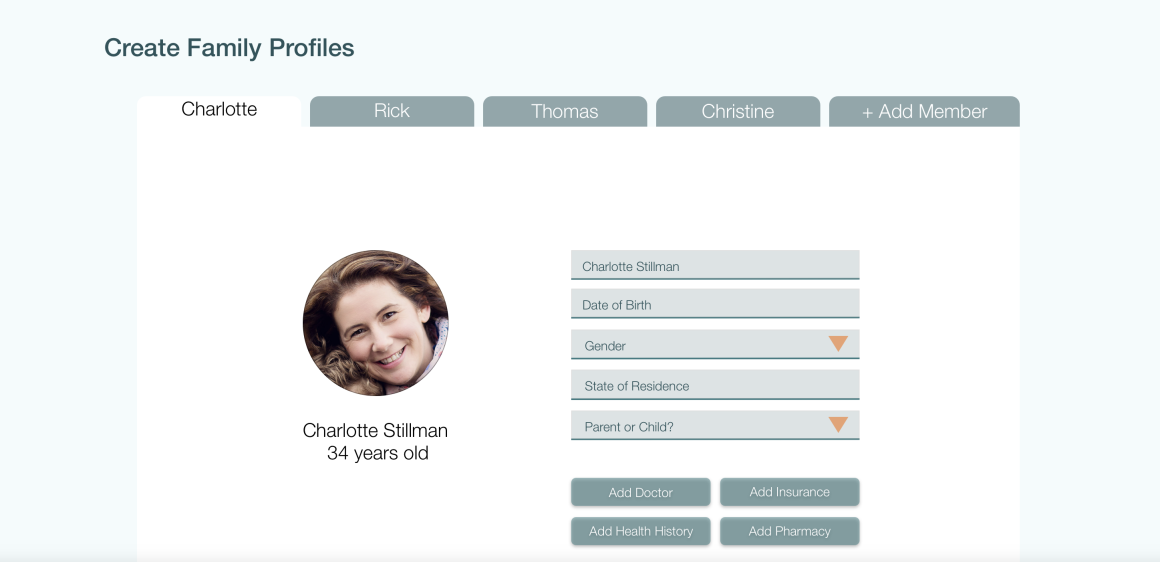Click the Charlotte Stillman name under photo

tap(375, 430)
